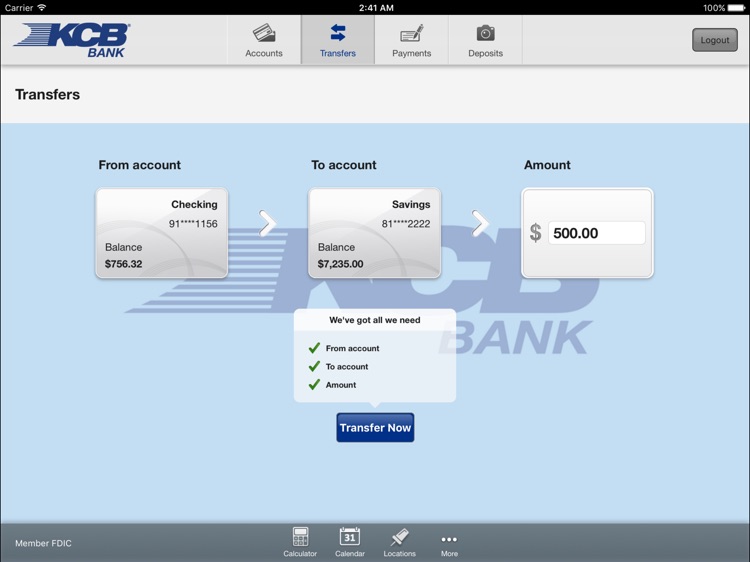This screenshot has width=750, height=562.
Task: Click the 'To account' column heading
Action: pos(344,165)
